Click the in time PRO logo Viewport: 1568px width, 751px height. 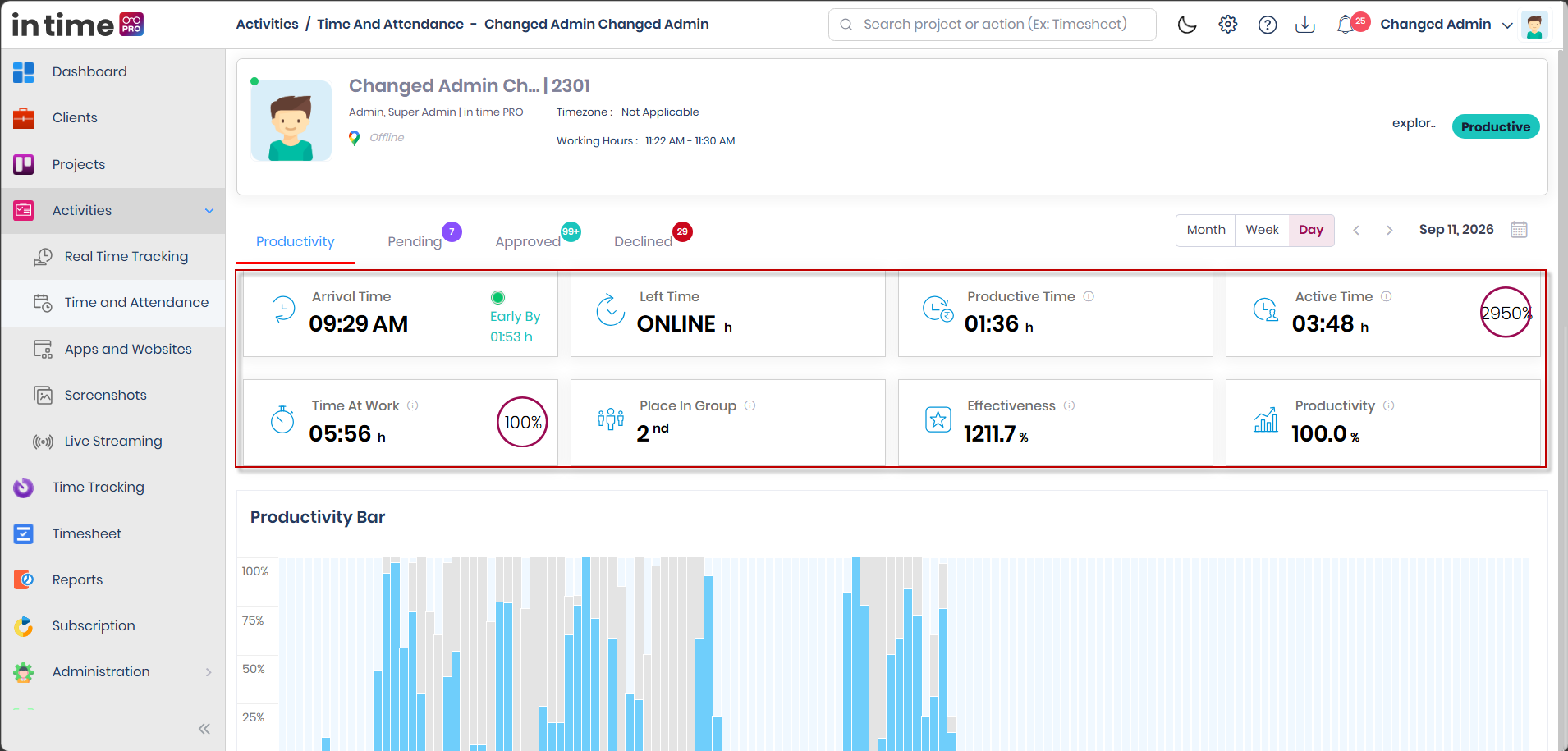pyautogui.click(x=78, y=25)
